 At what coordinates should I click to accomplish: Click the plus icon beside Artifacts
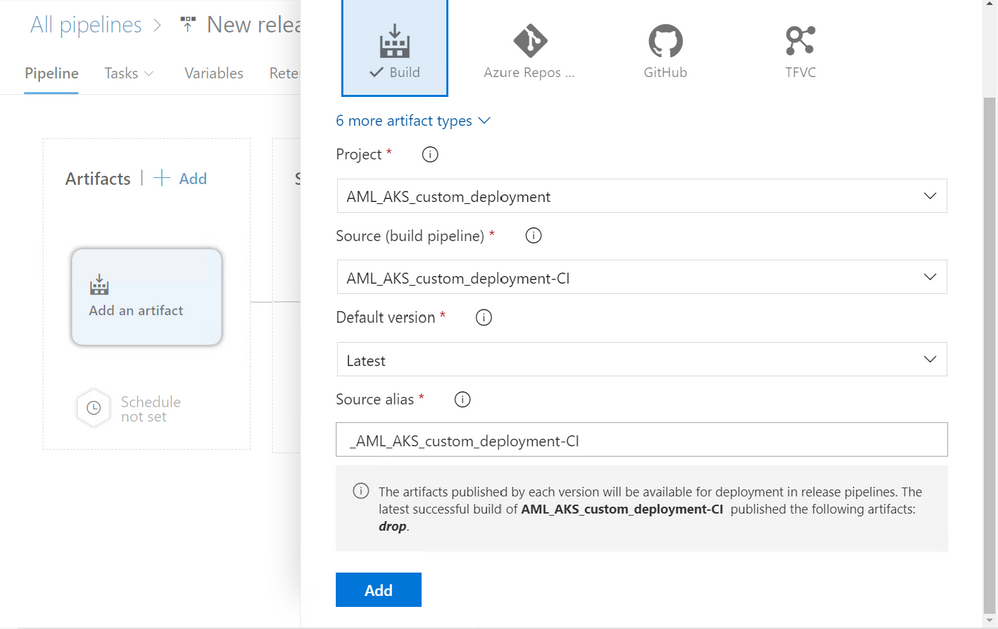[162, 178]
